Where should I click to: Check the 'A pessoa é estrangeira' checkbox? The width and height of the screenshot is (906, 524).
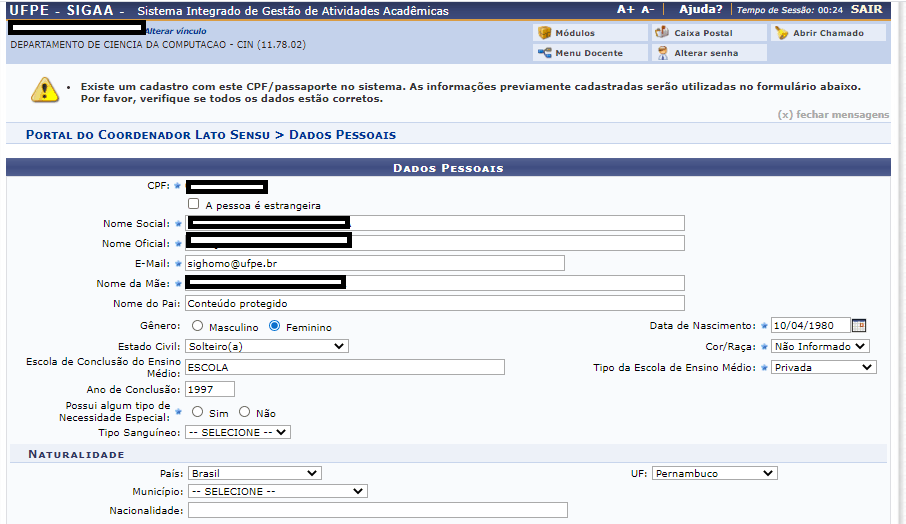pyautogui.click(x=194, y=204)
